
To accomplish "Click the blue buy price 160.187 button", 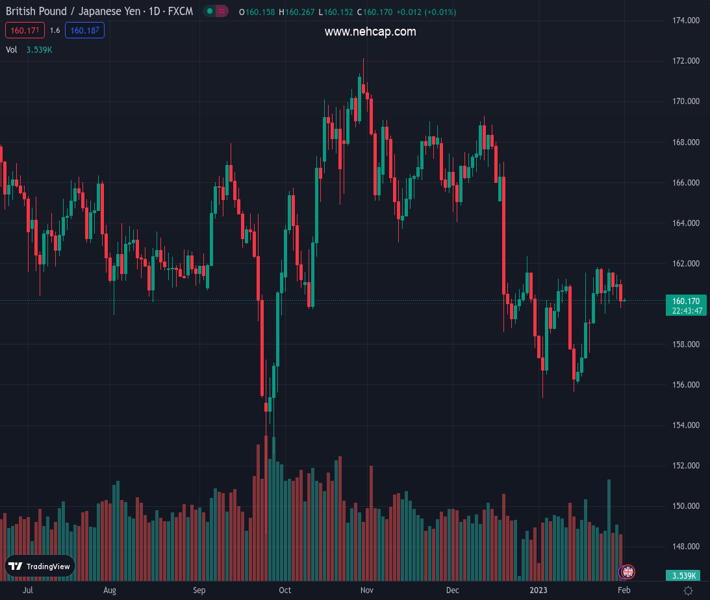I will 84,31.
